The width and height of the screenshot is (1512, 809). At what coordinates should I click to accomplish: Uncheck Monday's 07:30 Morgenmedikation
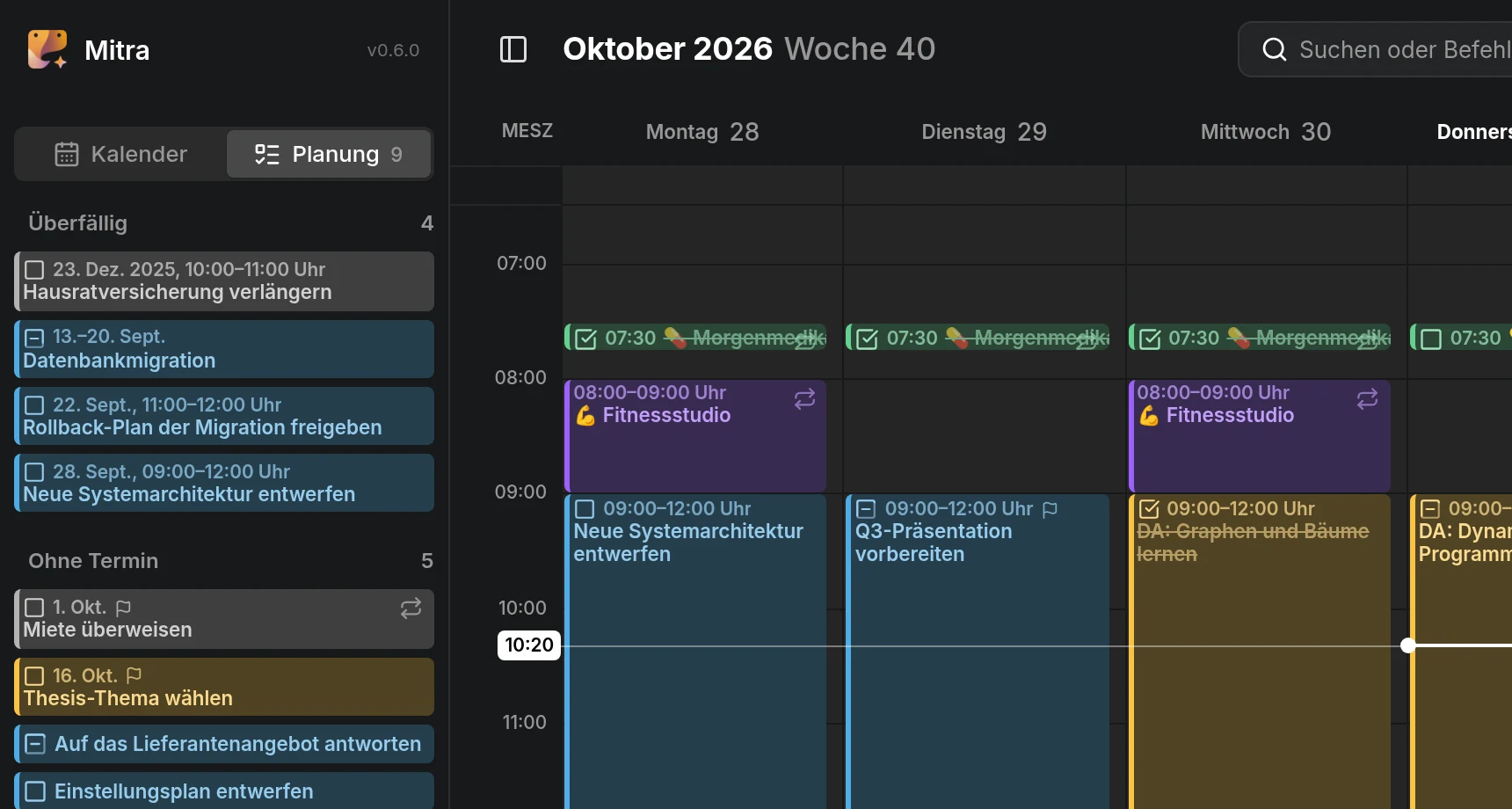(585, 339)
